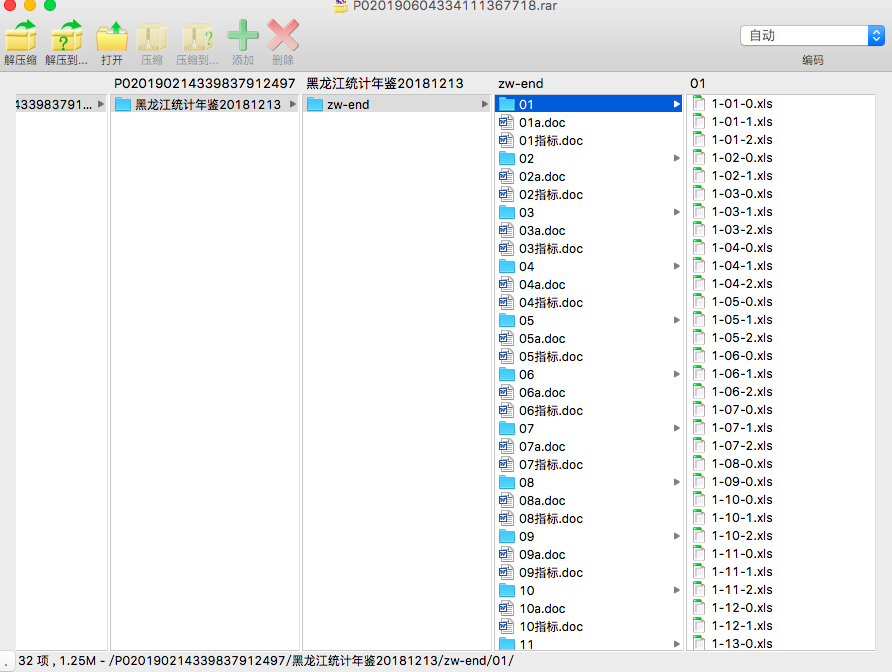Select file 09指标.doc

pos(589,572)
